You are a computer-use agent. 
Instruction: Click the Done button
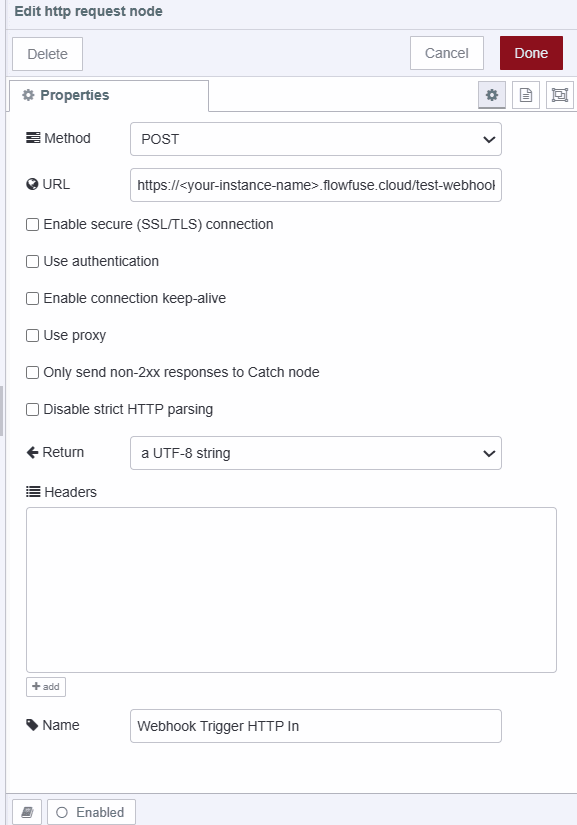pyautogui.click(x=531, y=52)
